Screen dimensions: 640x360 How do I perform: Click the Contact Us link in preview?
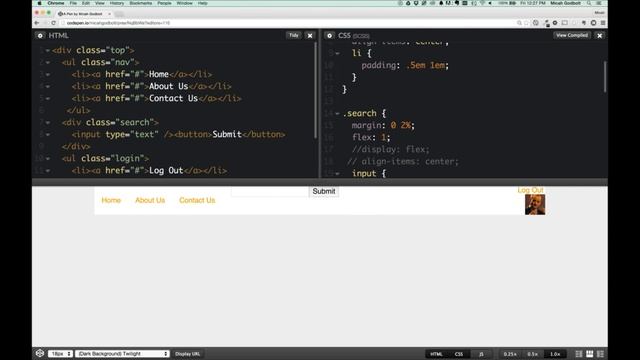[197, 200]
